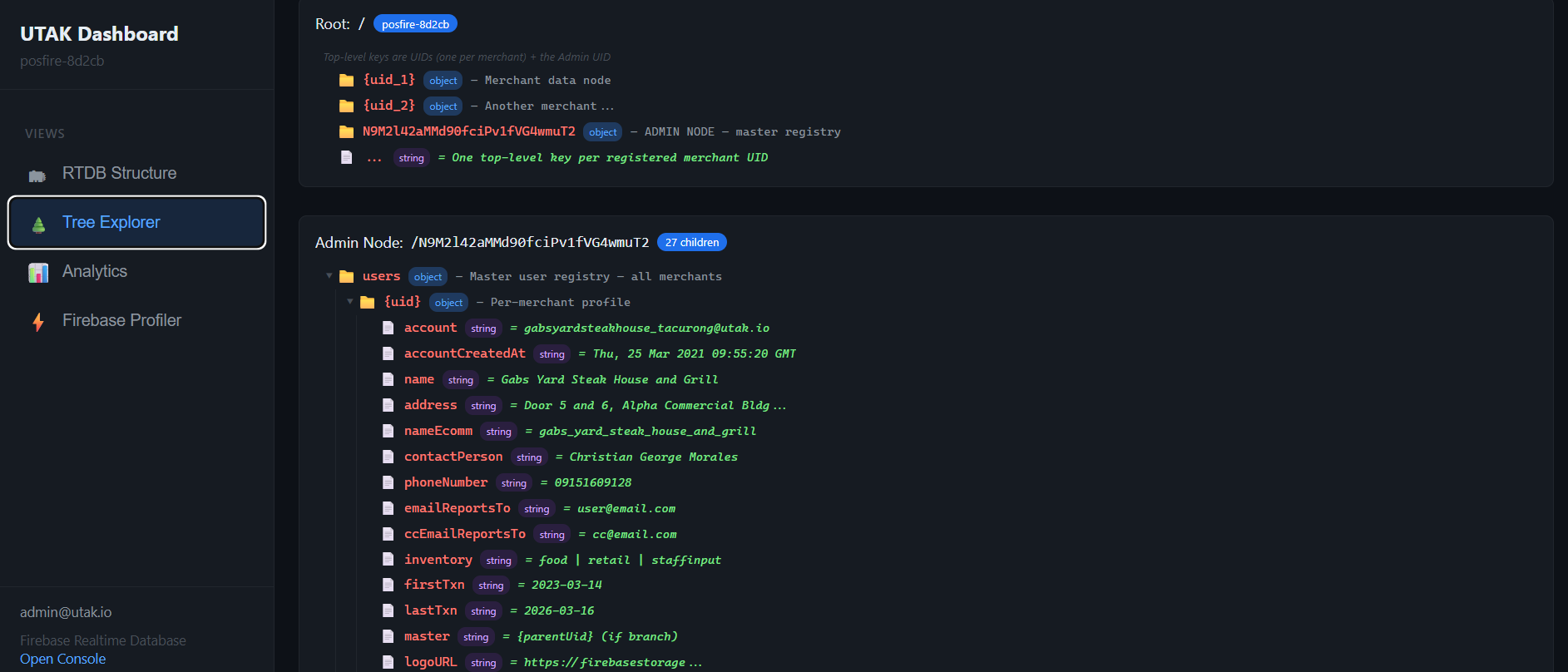
Task: Click the UTAK Dashboard title
Action: (x=99, y=34)
